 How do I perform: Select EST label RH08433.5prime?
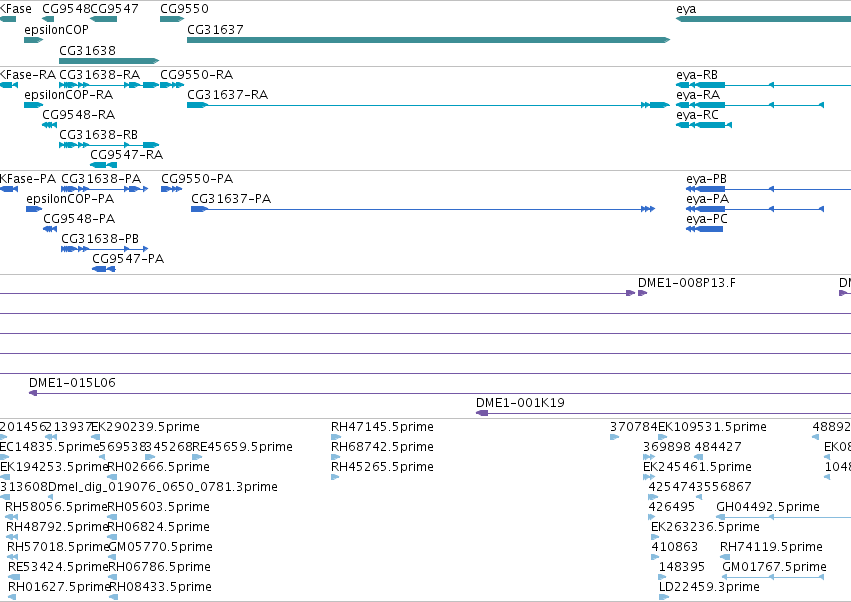coord(161,586)
